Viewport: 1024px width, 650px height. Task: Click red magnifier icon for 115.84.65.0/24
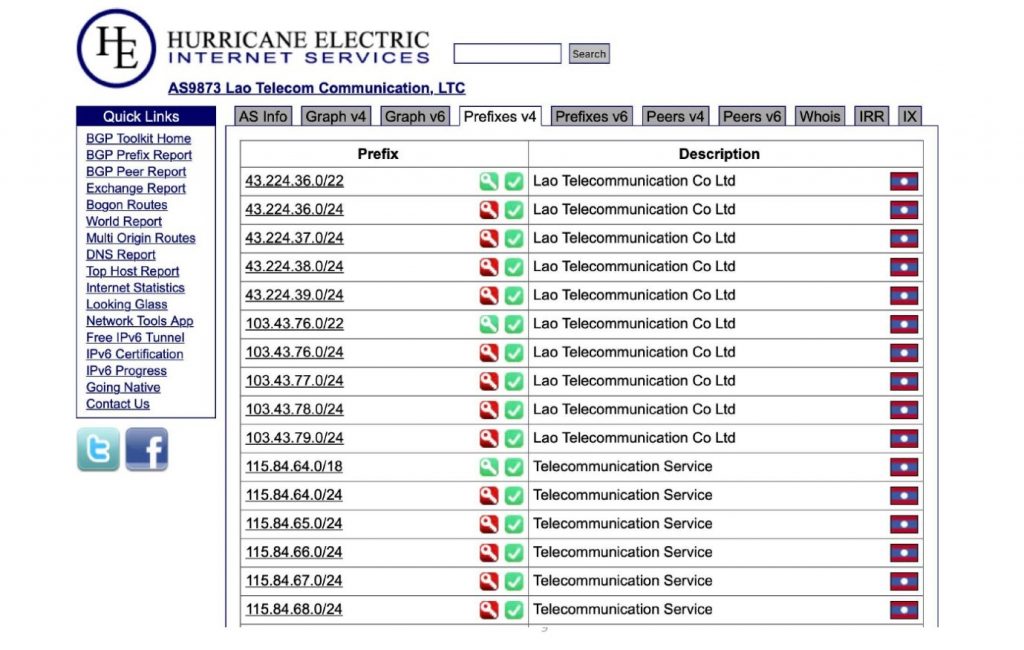click(x=488, y=524)
